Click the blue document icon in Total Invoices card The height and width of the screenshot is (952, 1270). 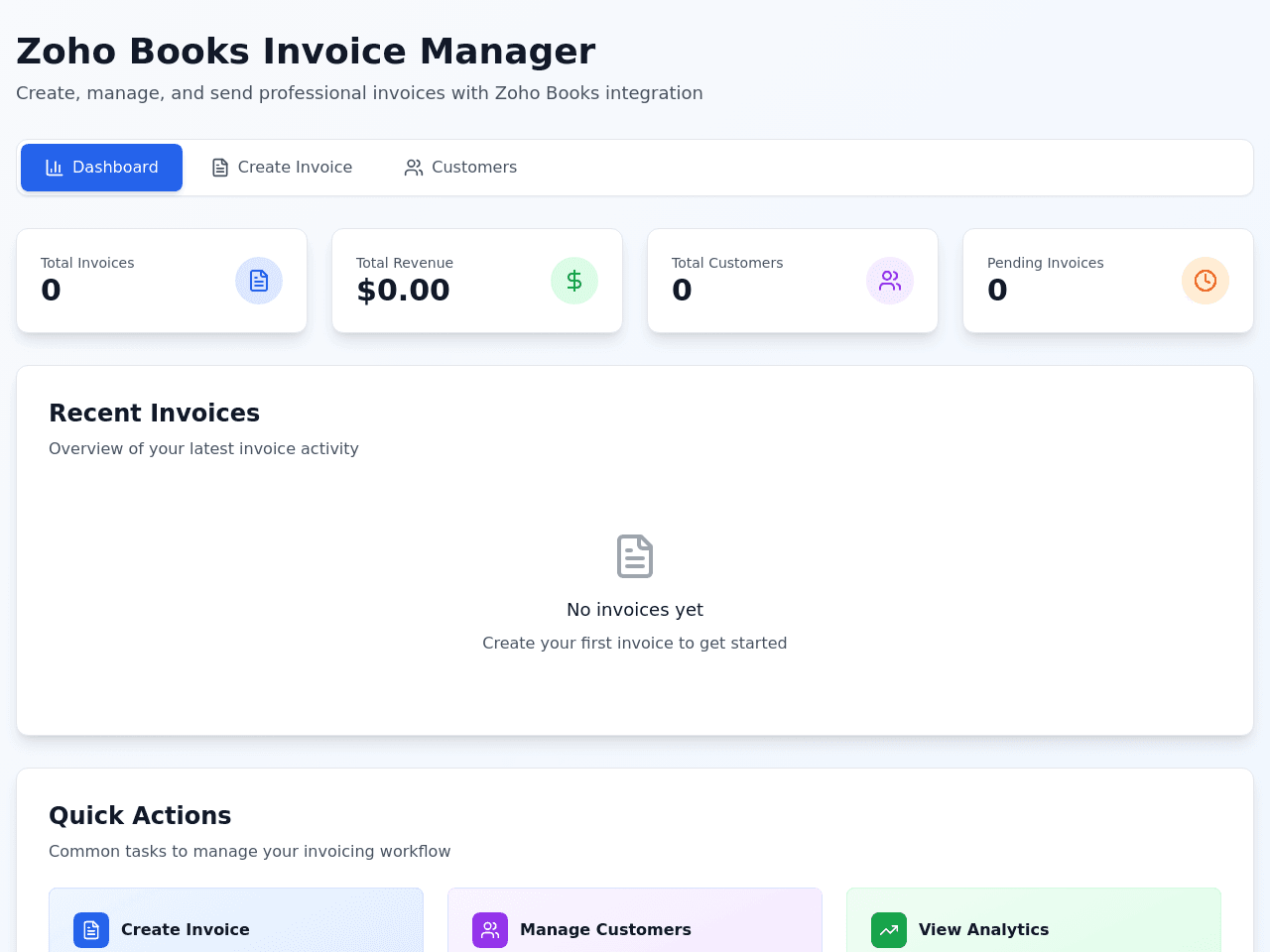[259, 281]
